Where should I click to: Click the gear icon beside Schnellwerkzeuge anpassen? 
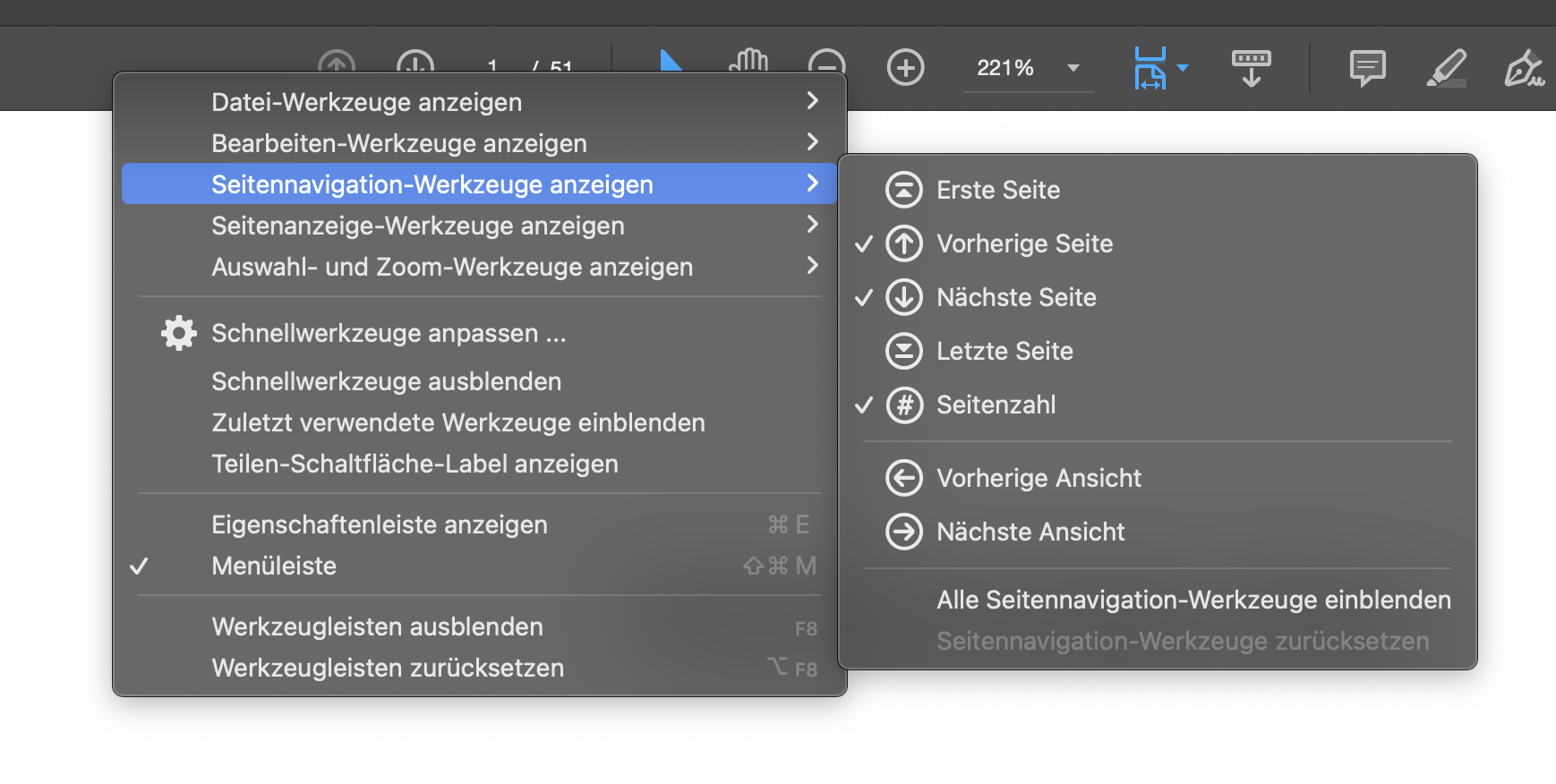coord(179,333)
